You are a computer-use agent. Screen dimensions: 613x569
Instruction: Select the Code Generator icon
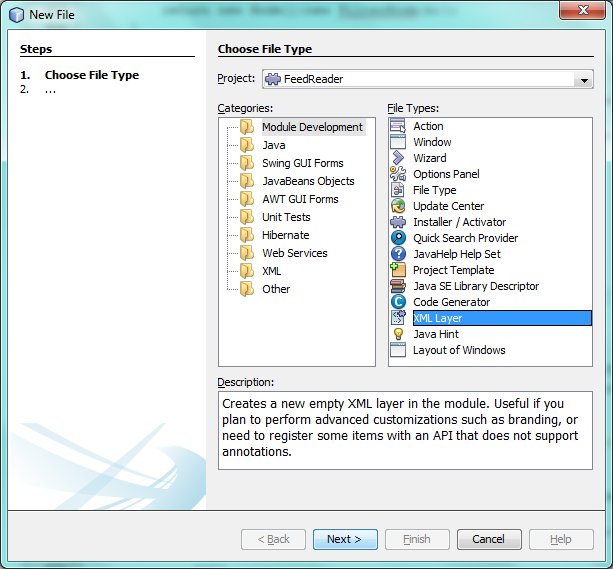point(398,302)
